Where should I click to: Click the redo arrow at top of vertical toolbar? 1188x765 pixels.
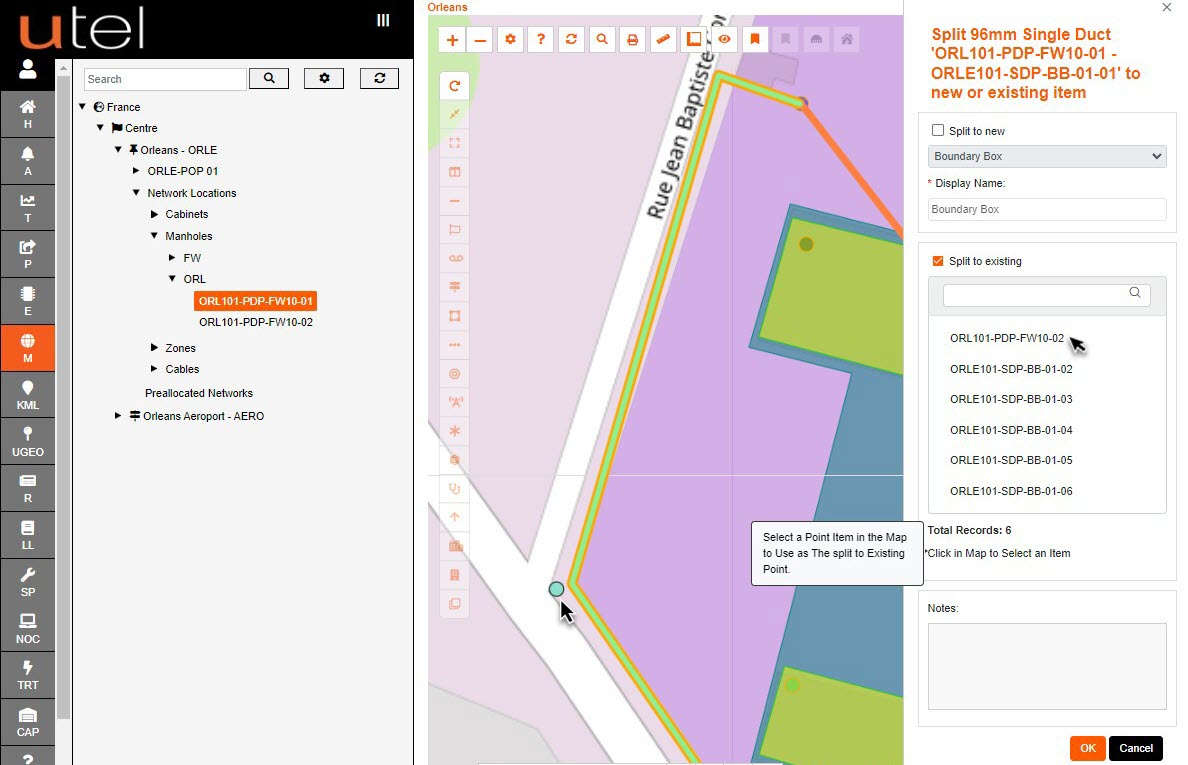[x=455, y=86]
